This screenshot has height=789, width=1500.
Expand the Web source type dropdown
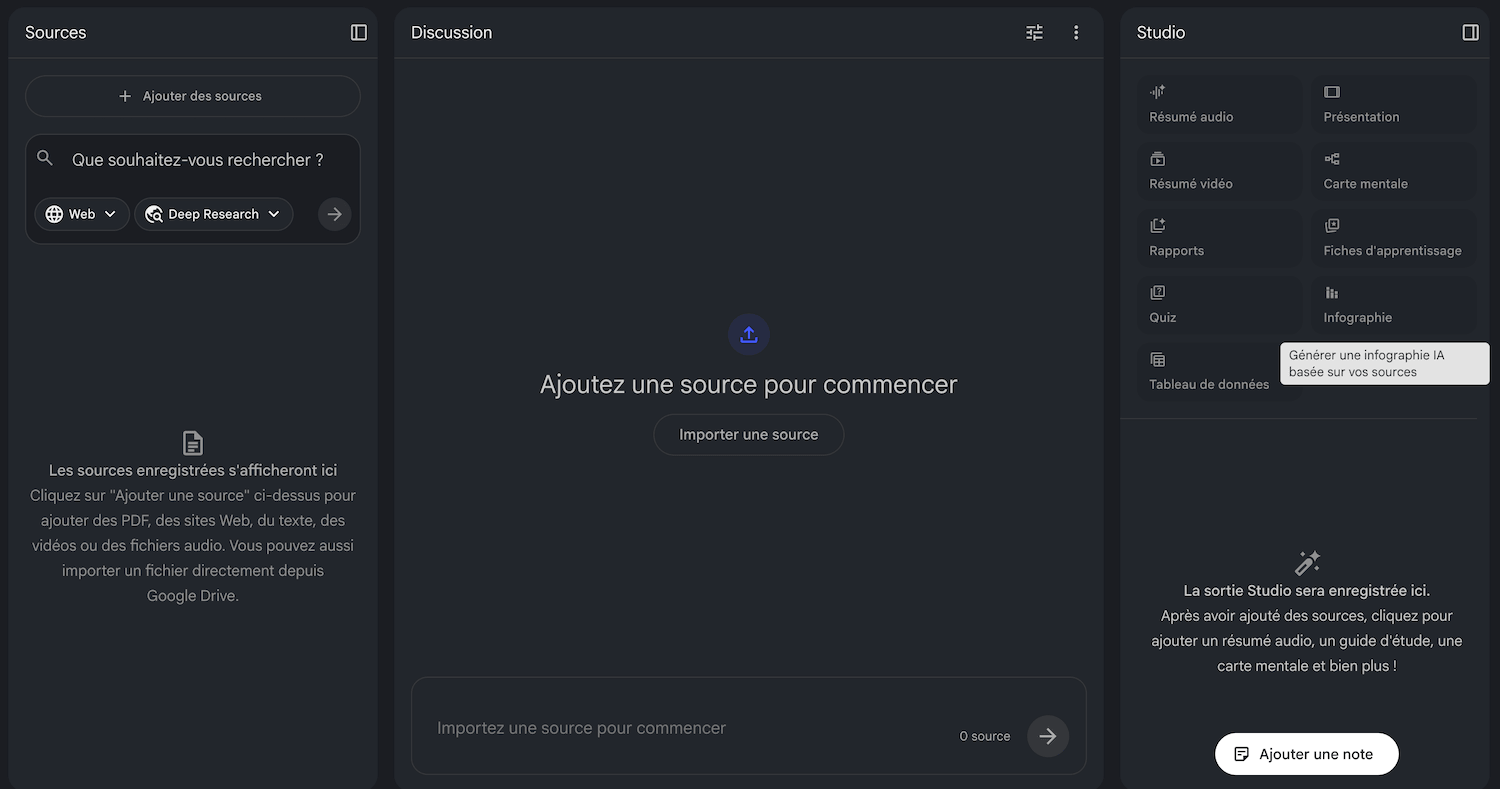coord(82,214)
